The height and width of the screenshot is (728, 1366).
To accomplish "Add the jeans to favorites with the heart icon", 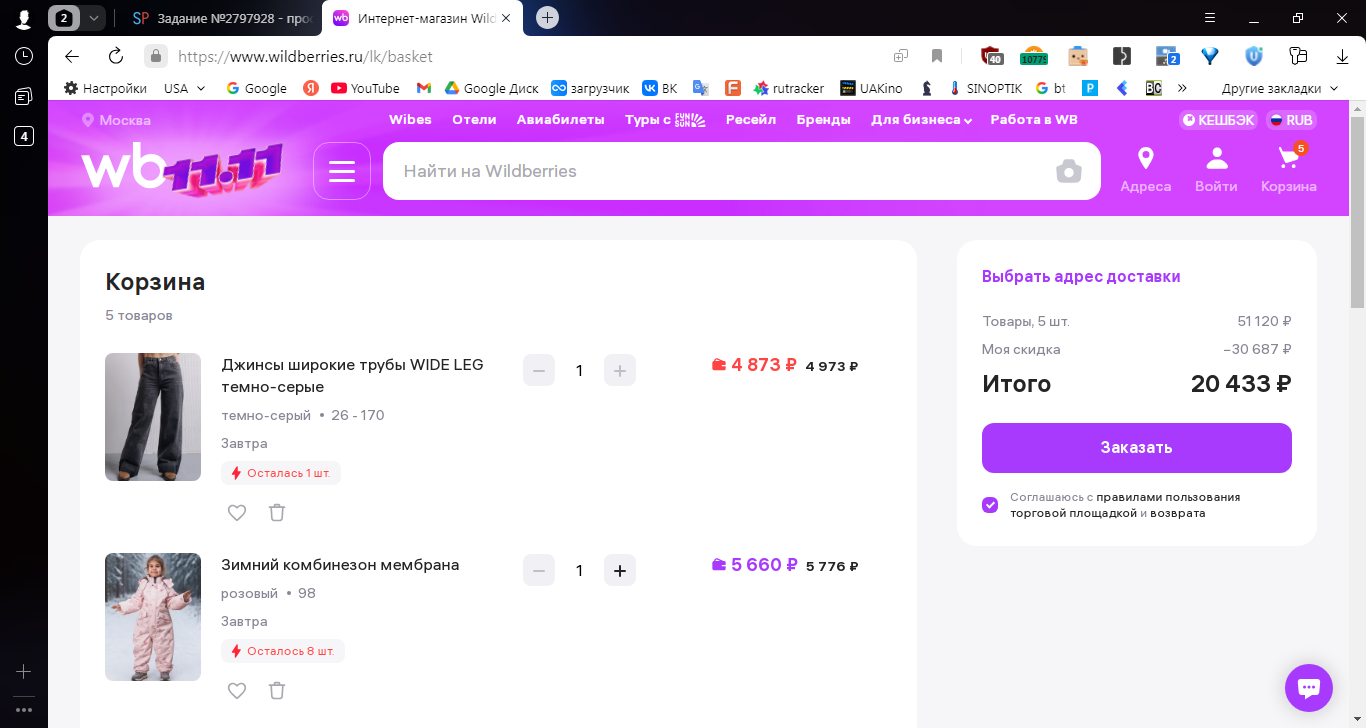I will [x=237, y=513].
